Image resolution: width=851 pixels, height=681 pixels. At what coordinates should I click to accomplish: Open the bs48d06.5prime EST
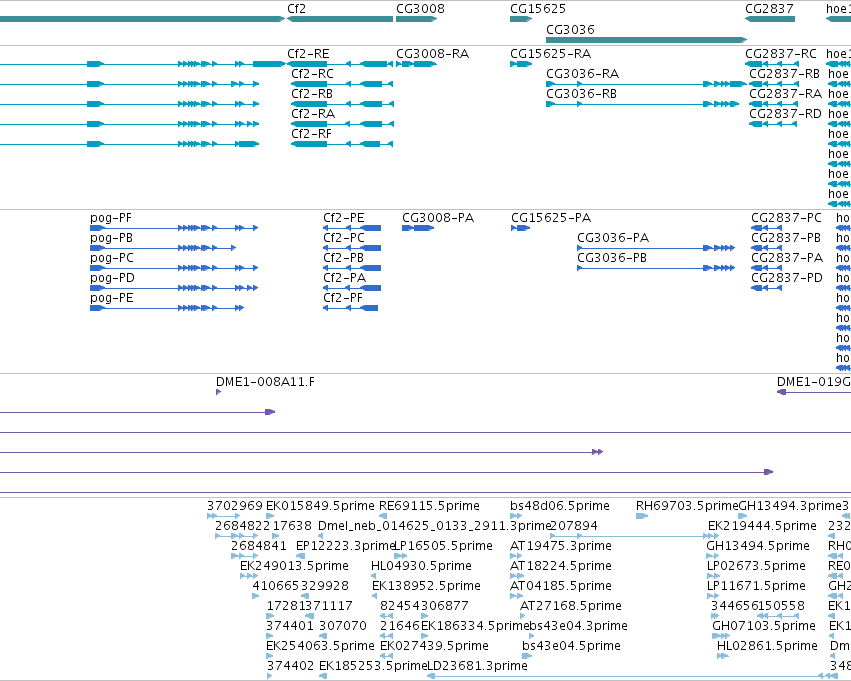point(516,516)
